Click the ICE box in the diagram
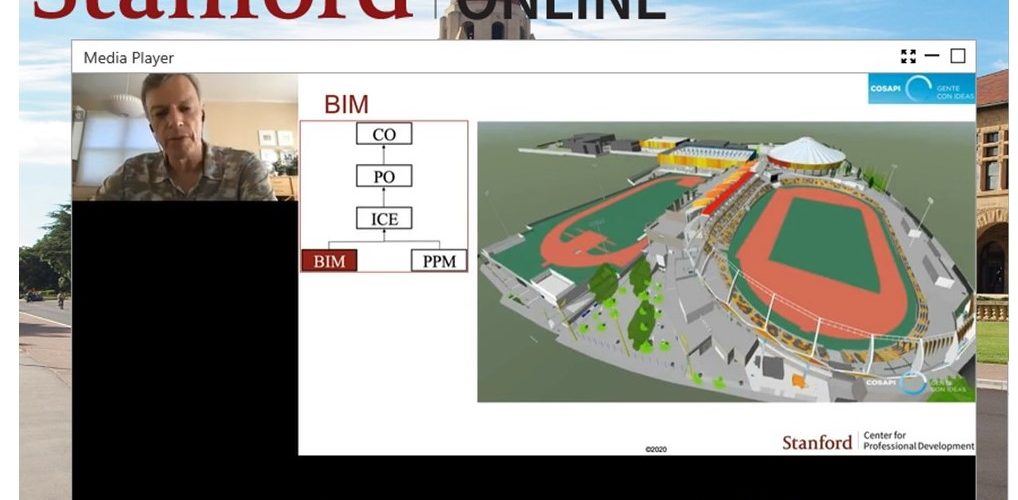This screenshot has height=500, width=1018. click(384, 218)
